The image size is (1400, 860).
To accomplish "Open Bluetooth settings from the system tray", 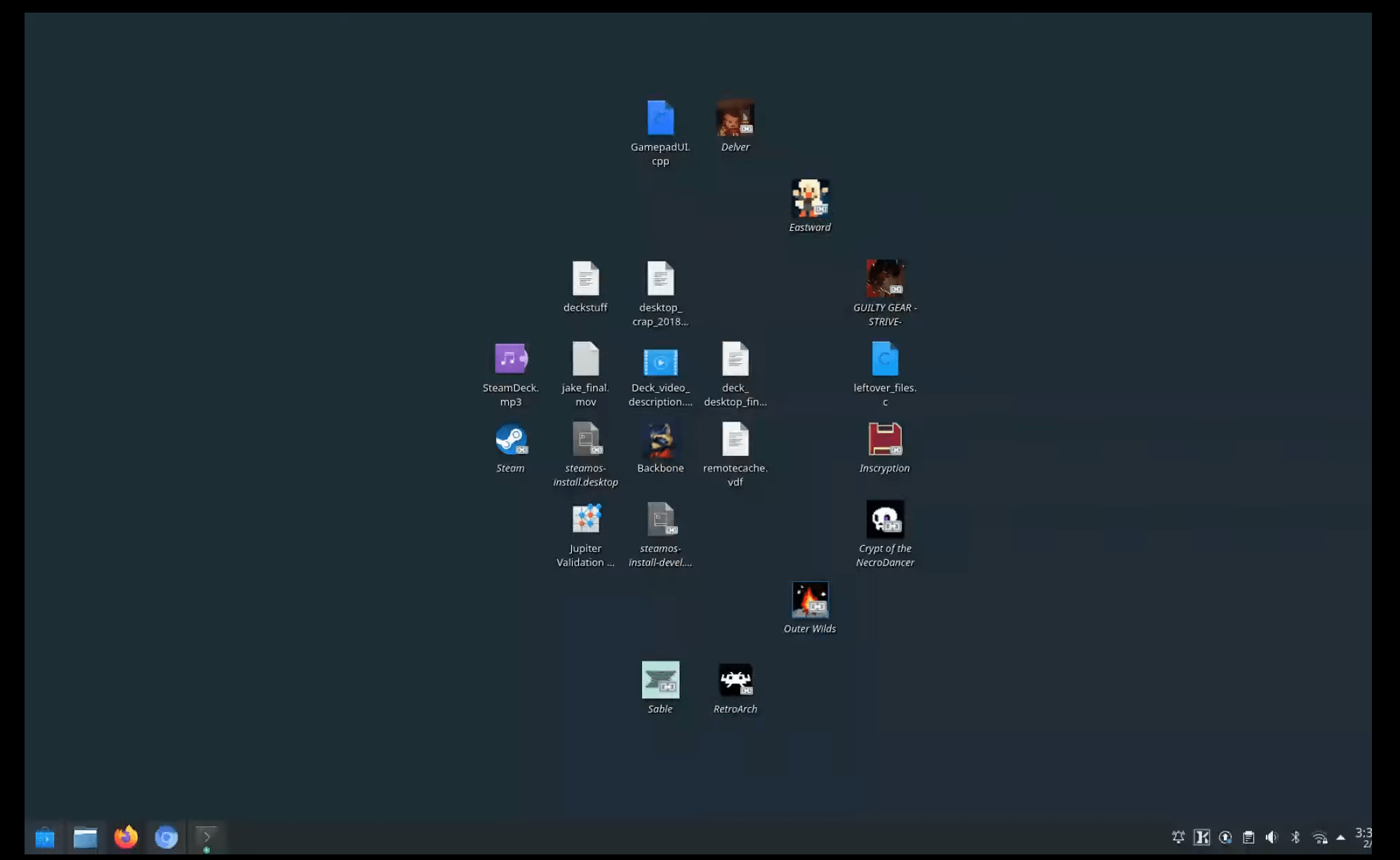I will pyautogui.click(x=1295, y=837).
